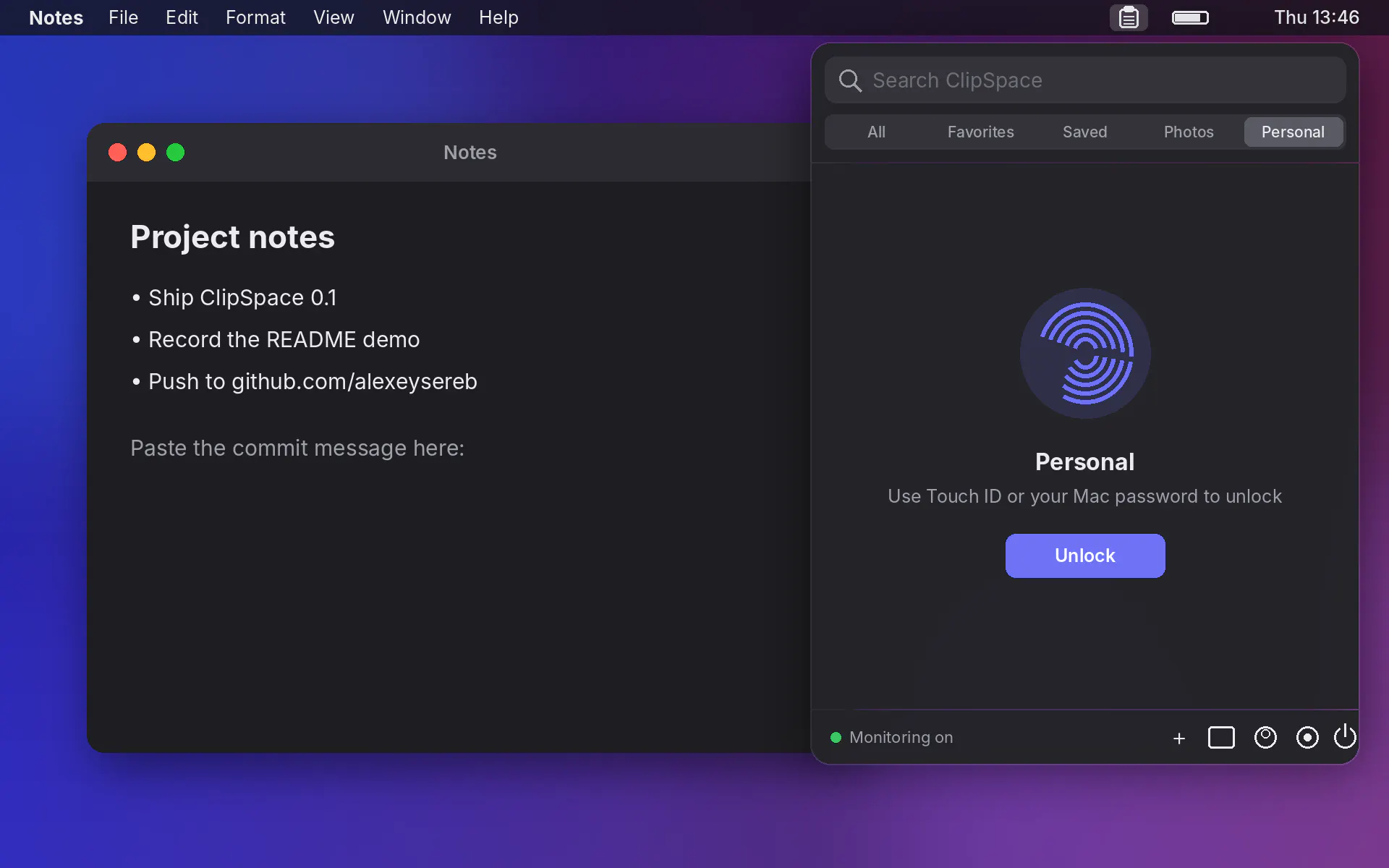Click the Thu 13:46 clock

[x=1317, y=17]
